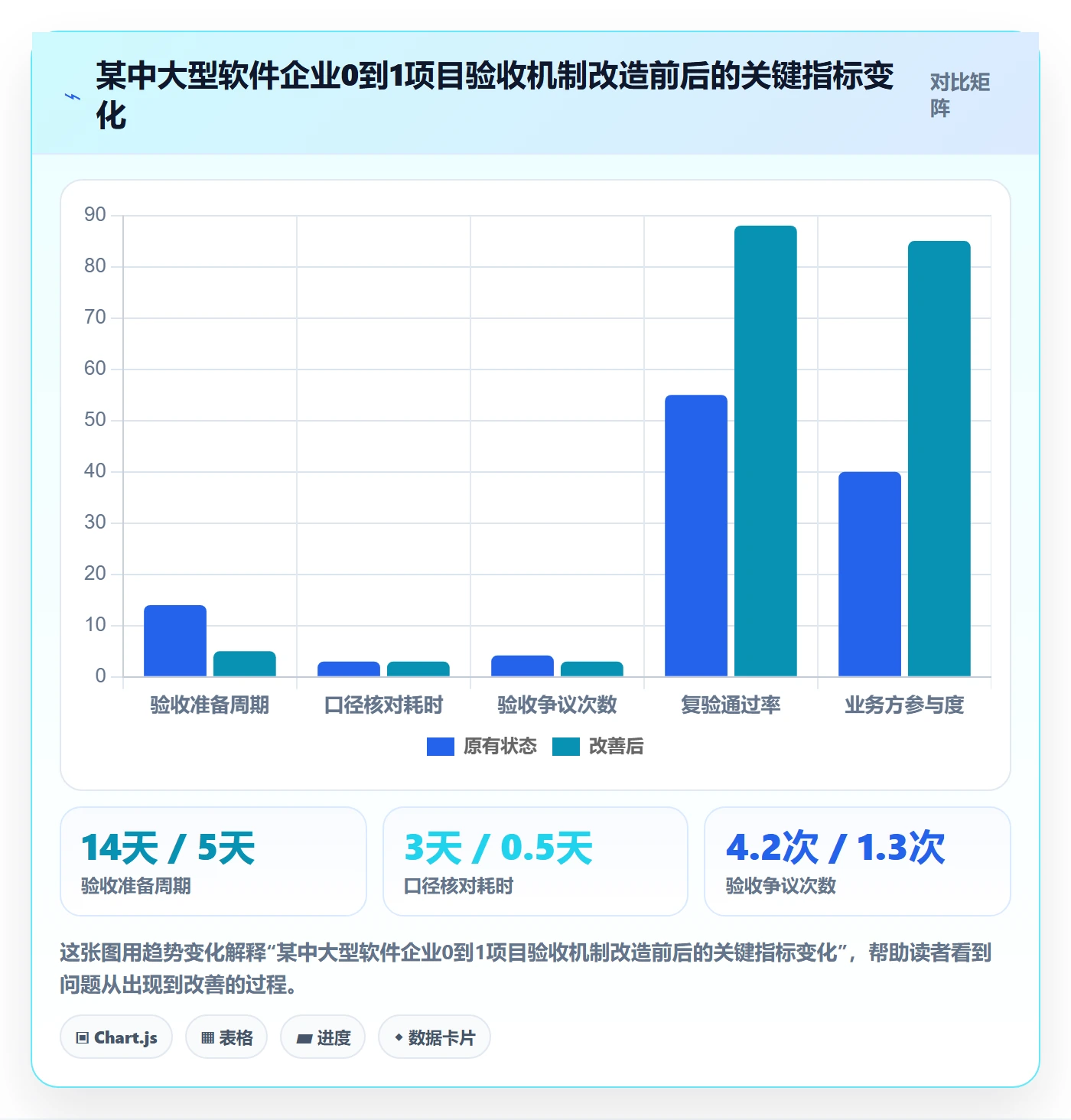
Task: Click the chart title heading text
Action: point(494,95)
